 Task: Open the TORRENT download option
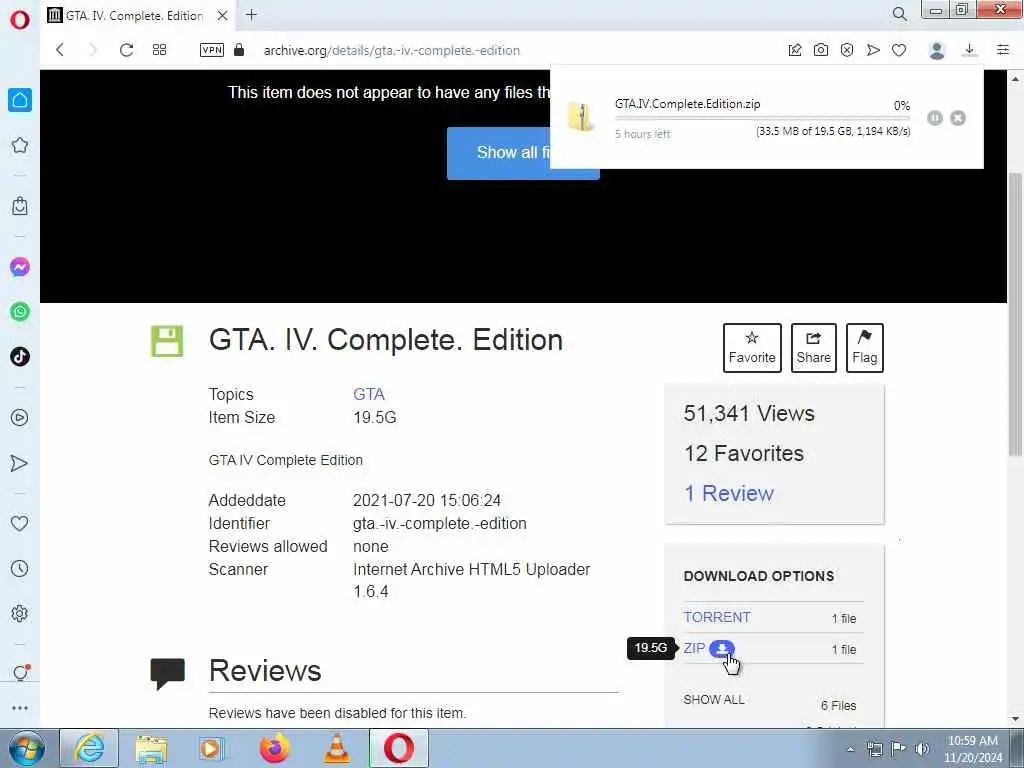coord(717,617)
